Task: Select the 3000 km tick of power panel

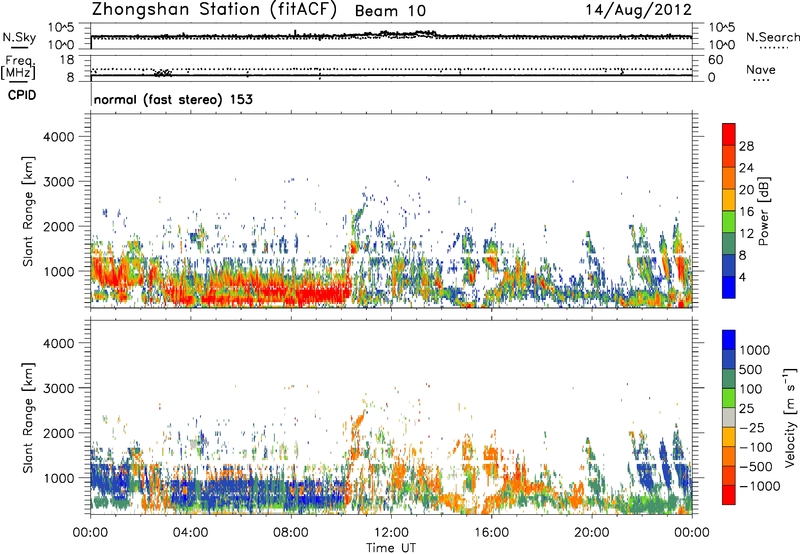Action: (x=58, y=182)
